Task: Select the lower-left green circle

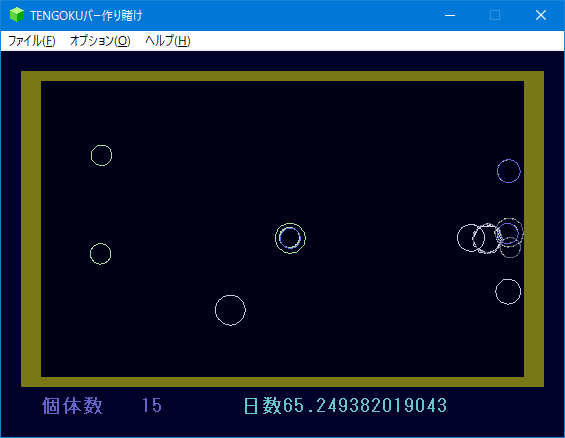Action: (x=101, y=254)
